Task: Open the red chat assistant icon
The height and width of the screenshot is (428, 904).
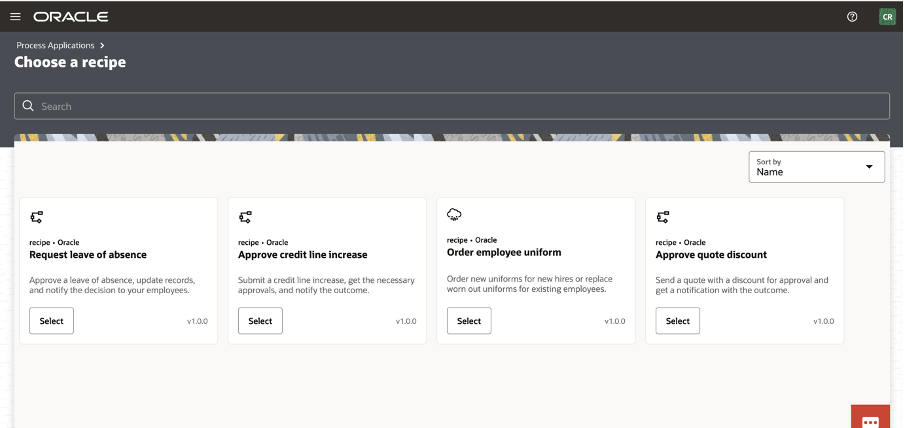Action: pyautogui.click(x=871, y=420)
